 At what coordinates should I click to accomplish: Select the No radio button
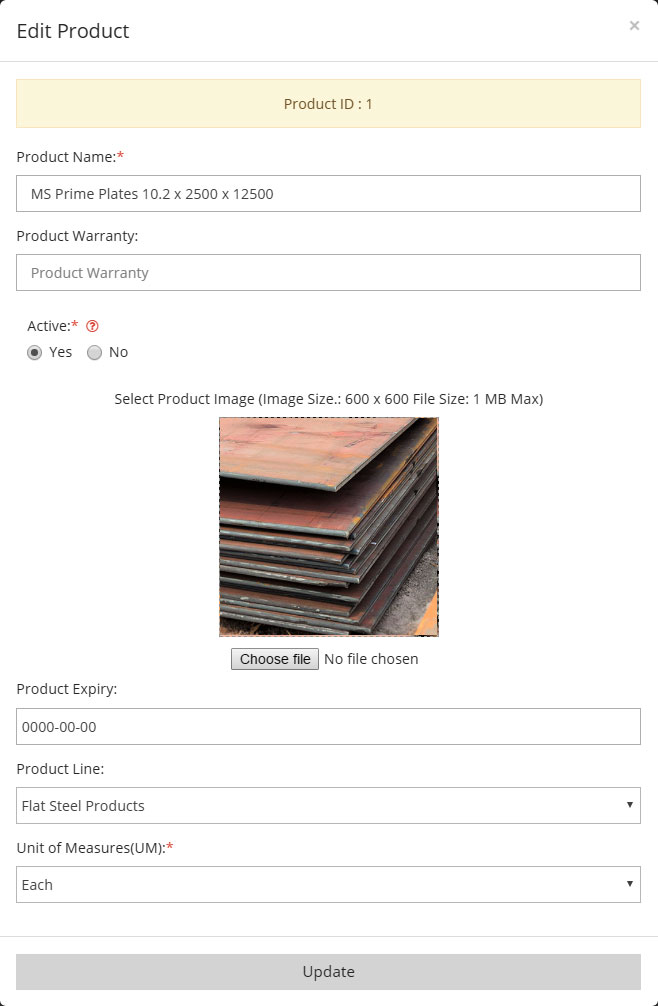pyautogui.click(x=94, y=352)
